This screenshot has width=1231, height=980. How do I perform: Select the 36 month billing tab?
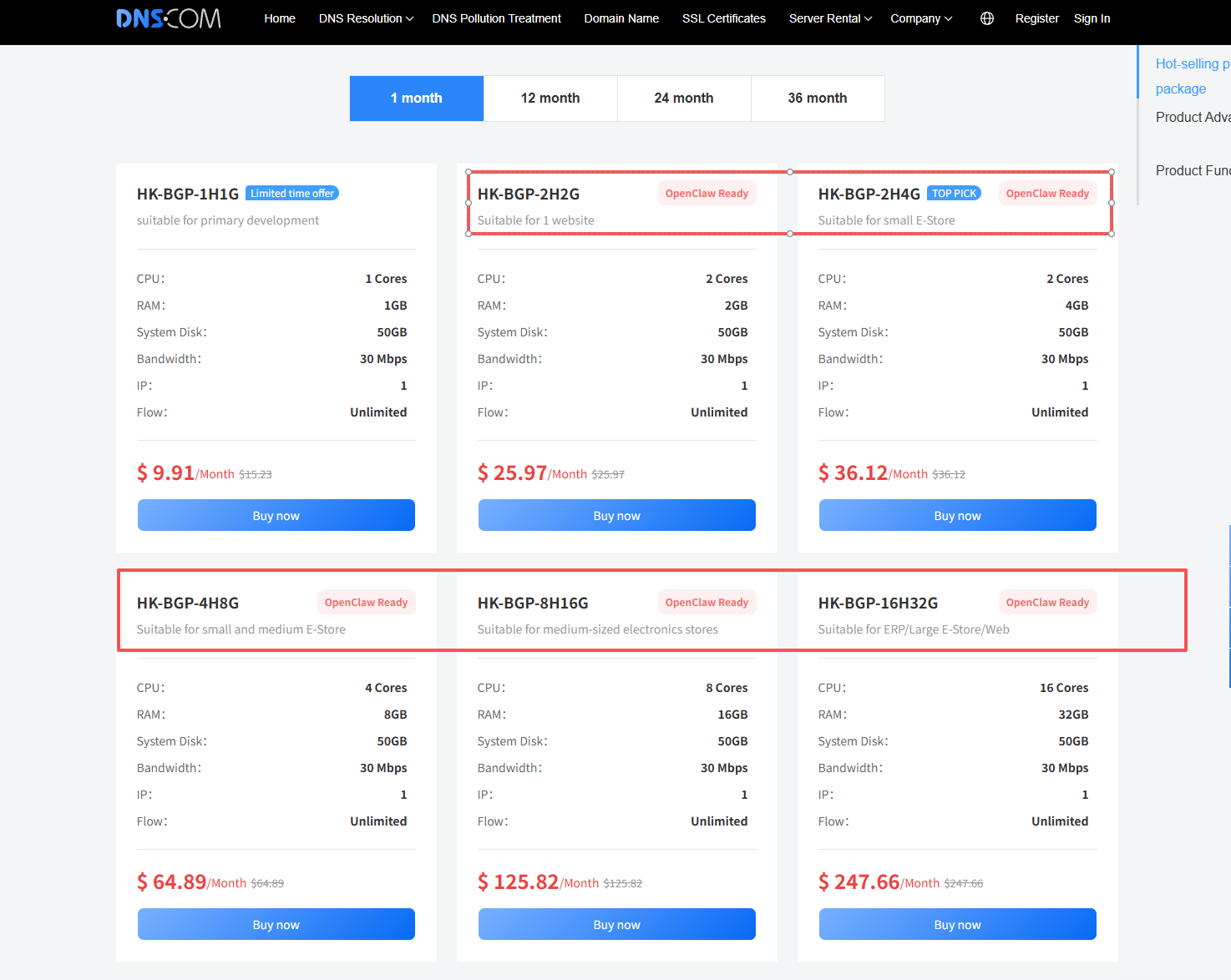(x=818, y=99)
